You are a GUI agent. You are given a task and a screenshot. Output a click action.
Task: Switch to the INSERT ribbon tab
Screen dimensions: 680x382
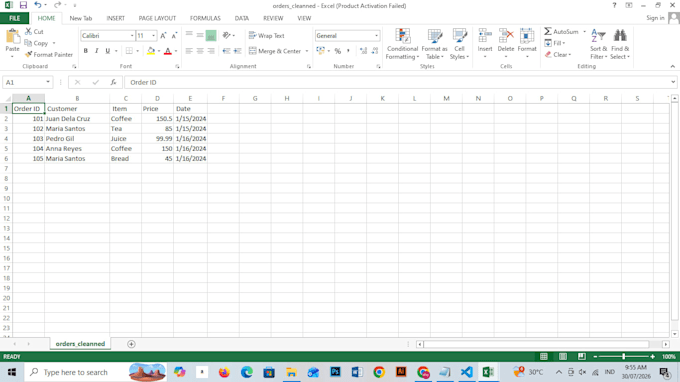click(x=115, y=18)
